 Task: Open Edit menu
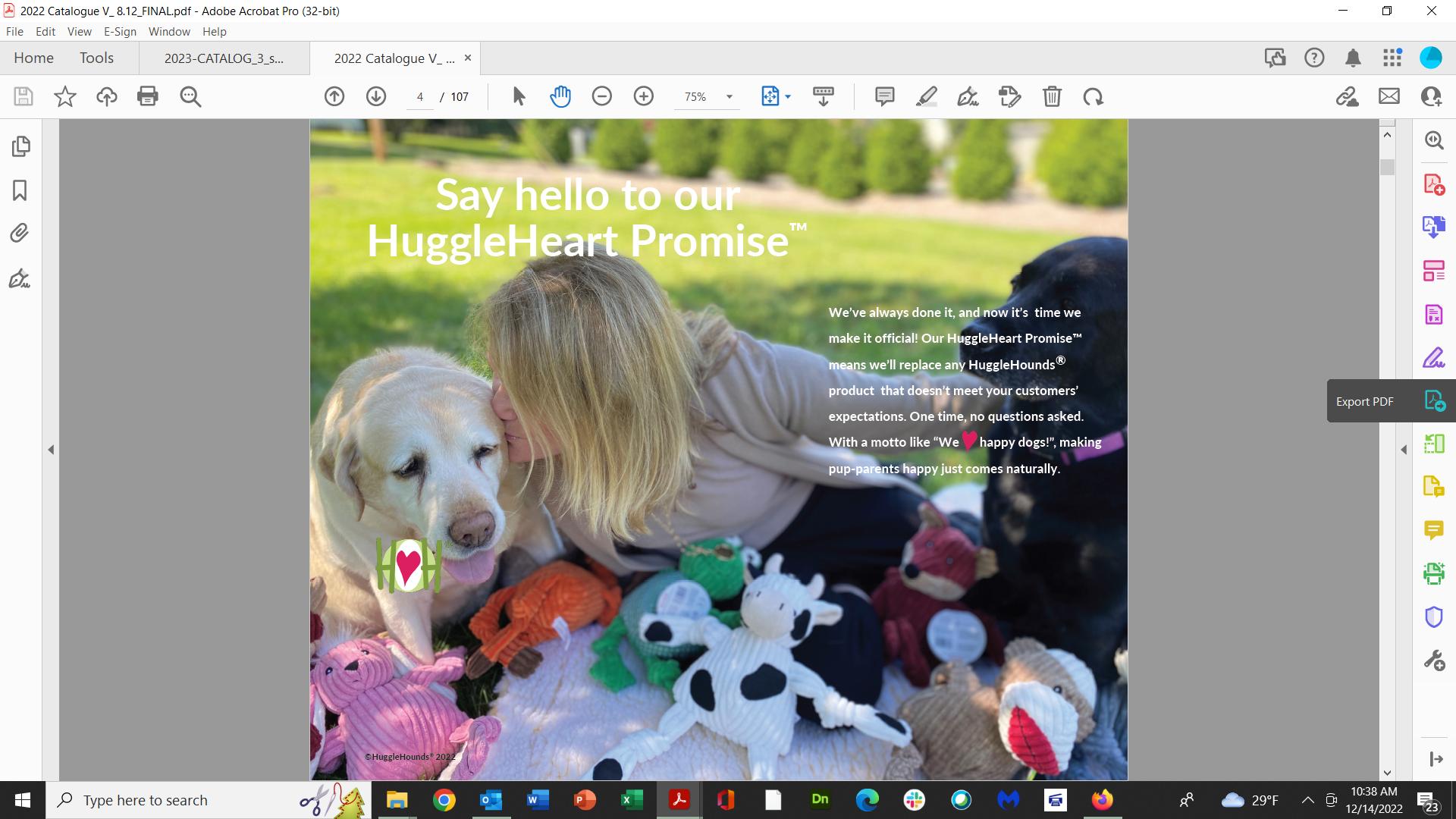(45, 32)
